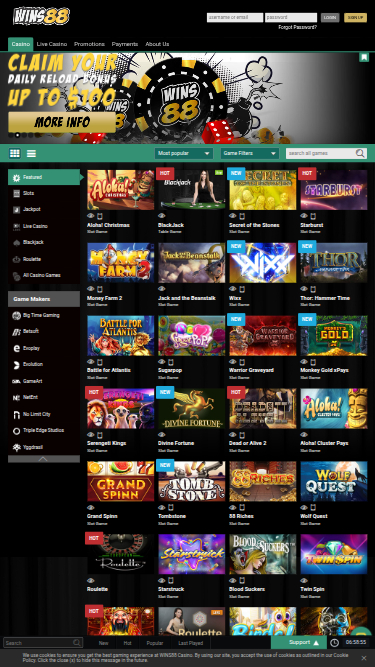
Task: Open the Wolf Quest game thumbnail
Action: coord(334,481)
